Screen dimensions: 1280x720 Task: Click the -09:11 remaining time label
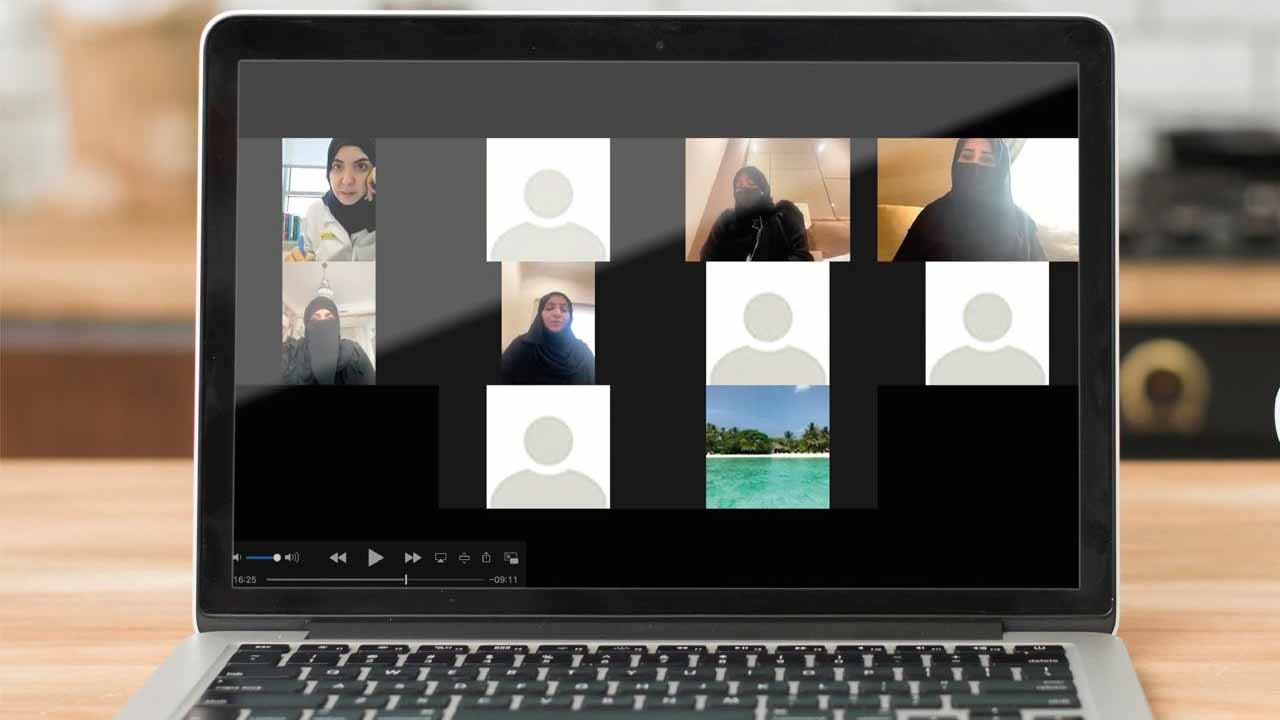pos(503,580)
